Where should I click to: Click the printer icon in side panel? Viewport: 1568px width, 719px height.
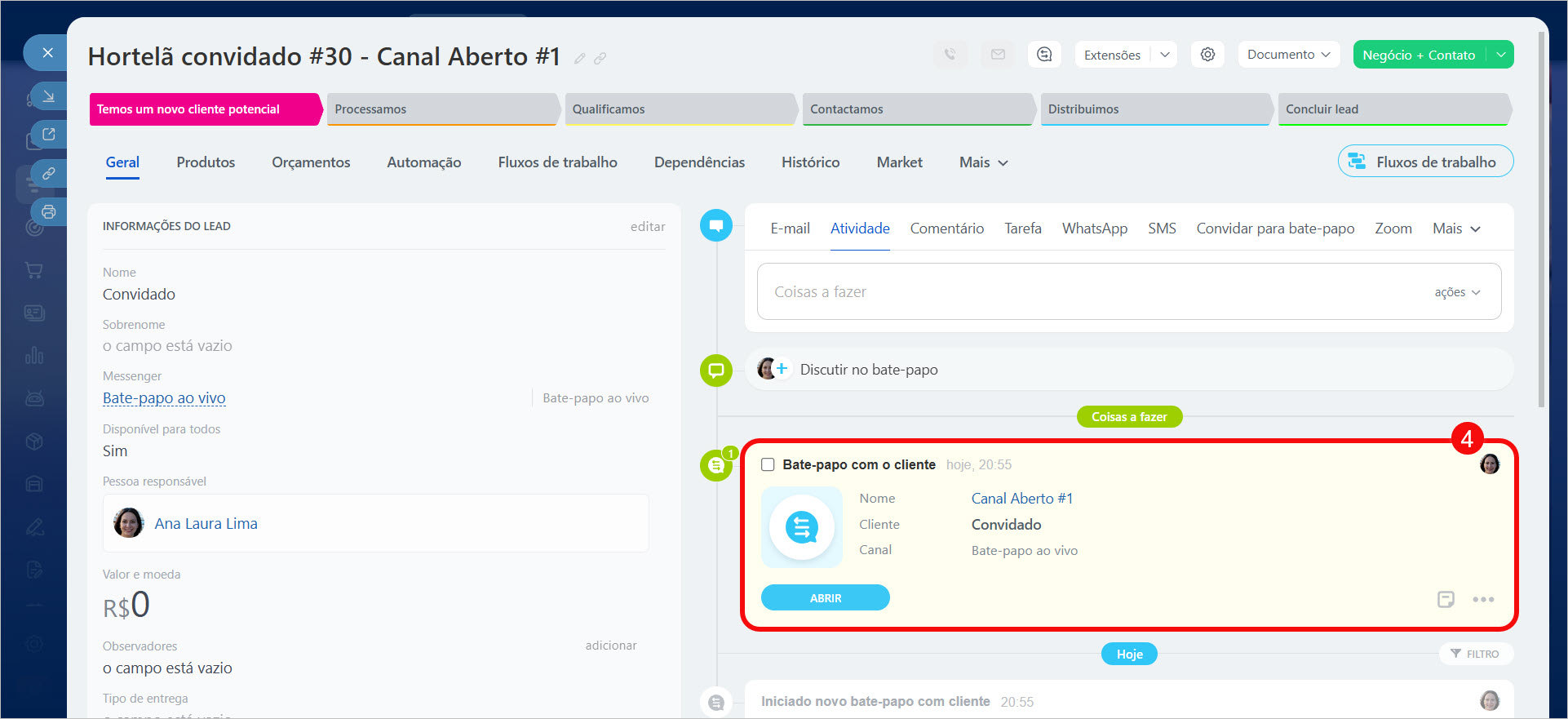(49, 212)
